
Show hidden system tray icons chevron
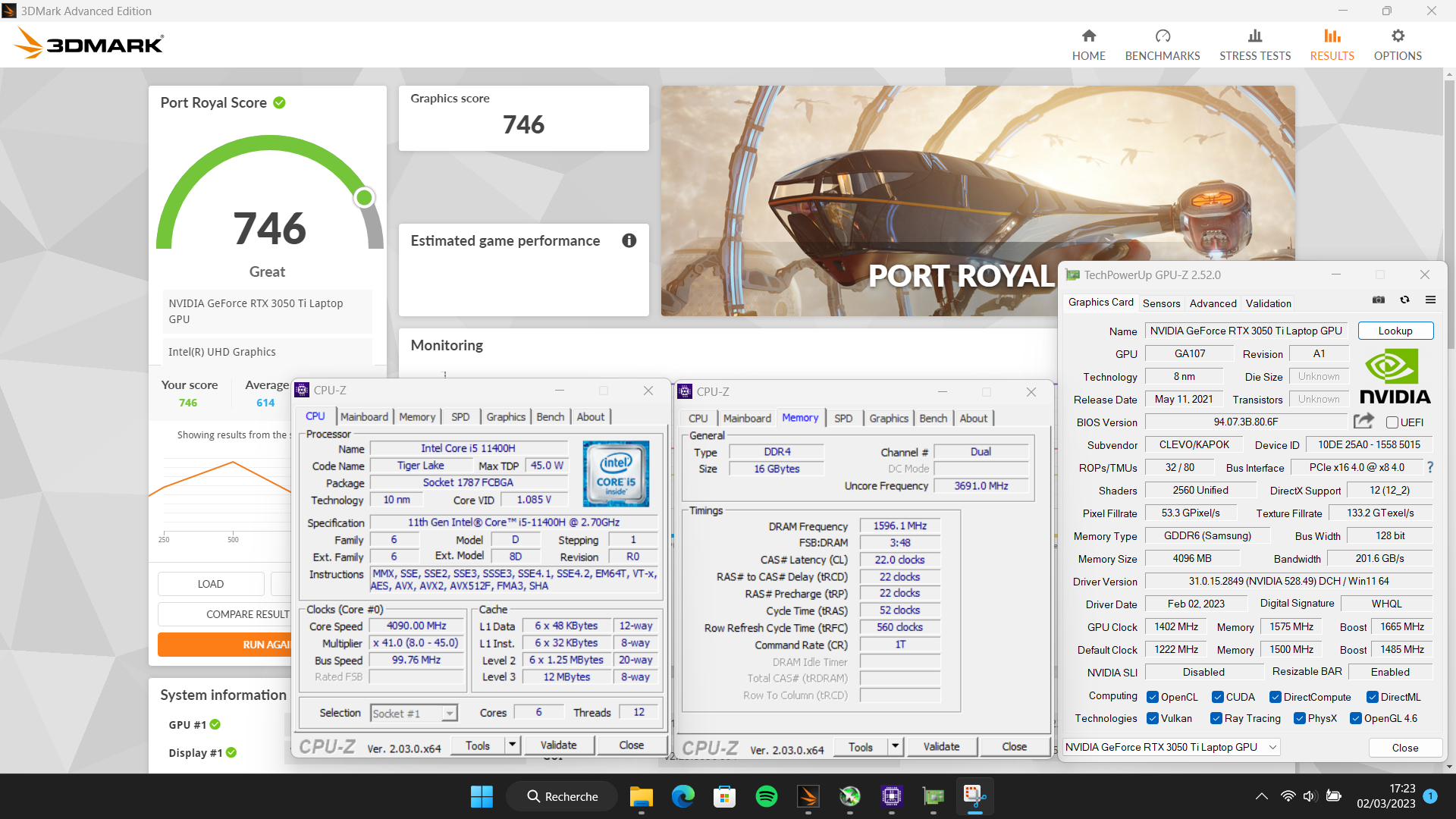tap(1261, 796)
